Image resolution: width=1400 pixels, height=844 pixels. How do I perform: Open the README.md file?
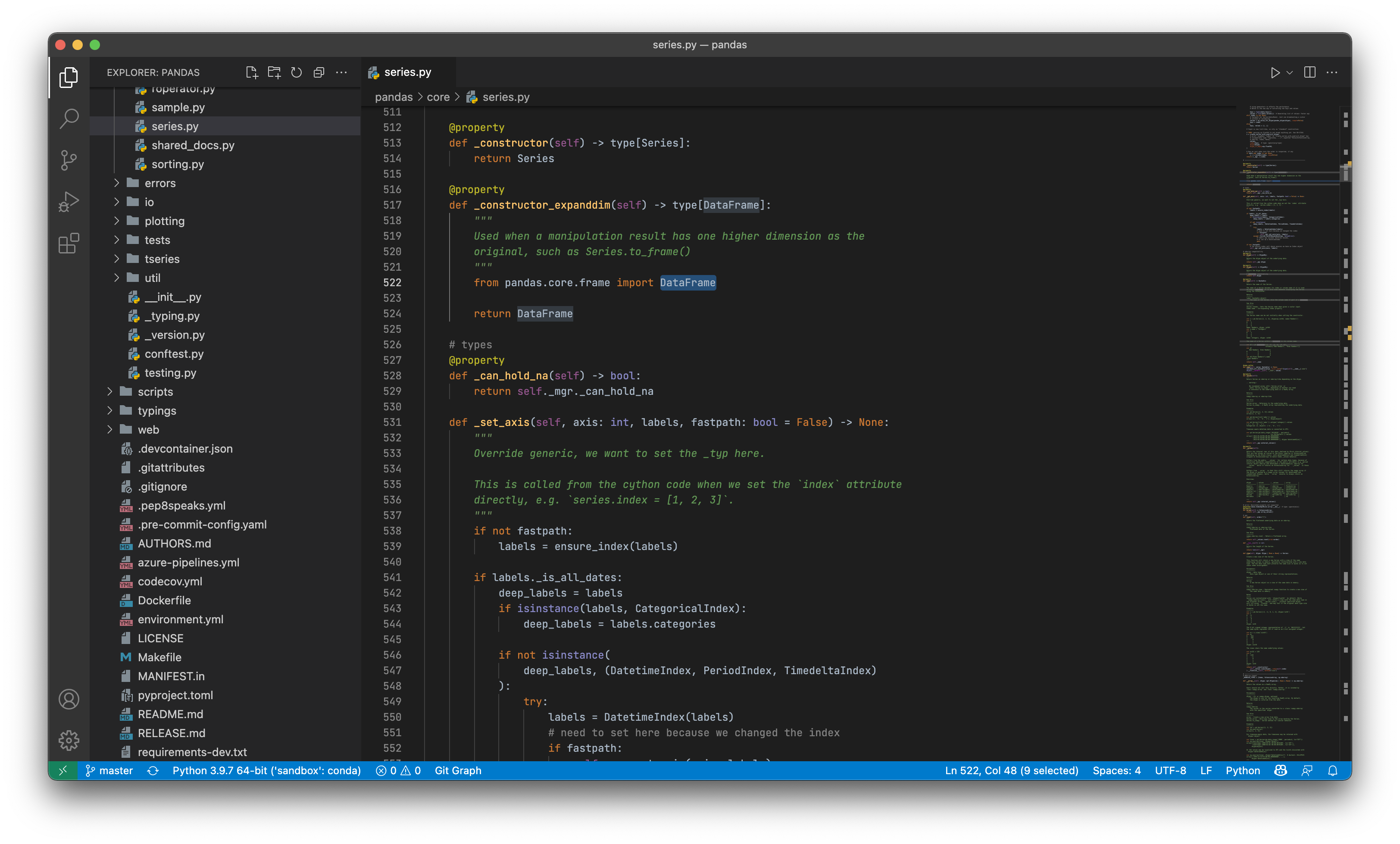tap(170, 714)
